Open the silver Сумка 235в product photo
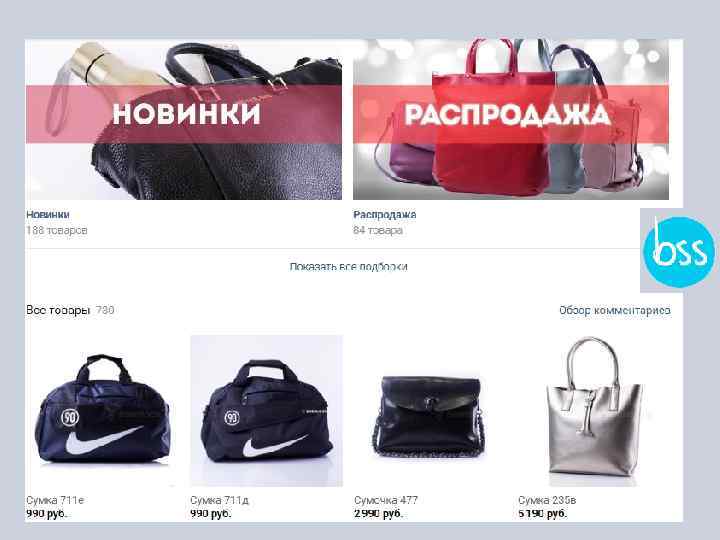 coord(594,411)
